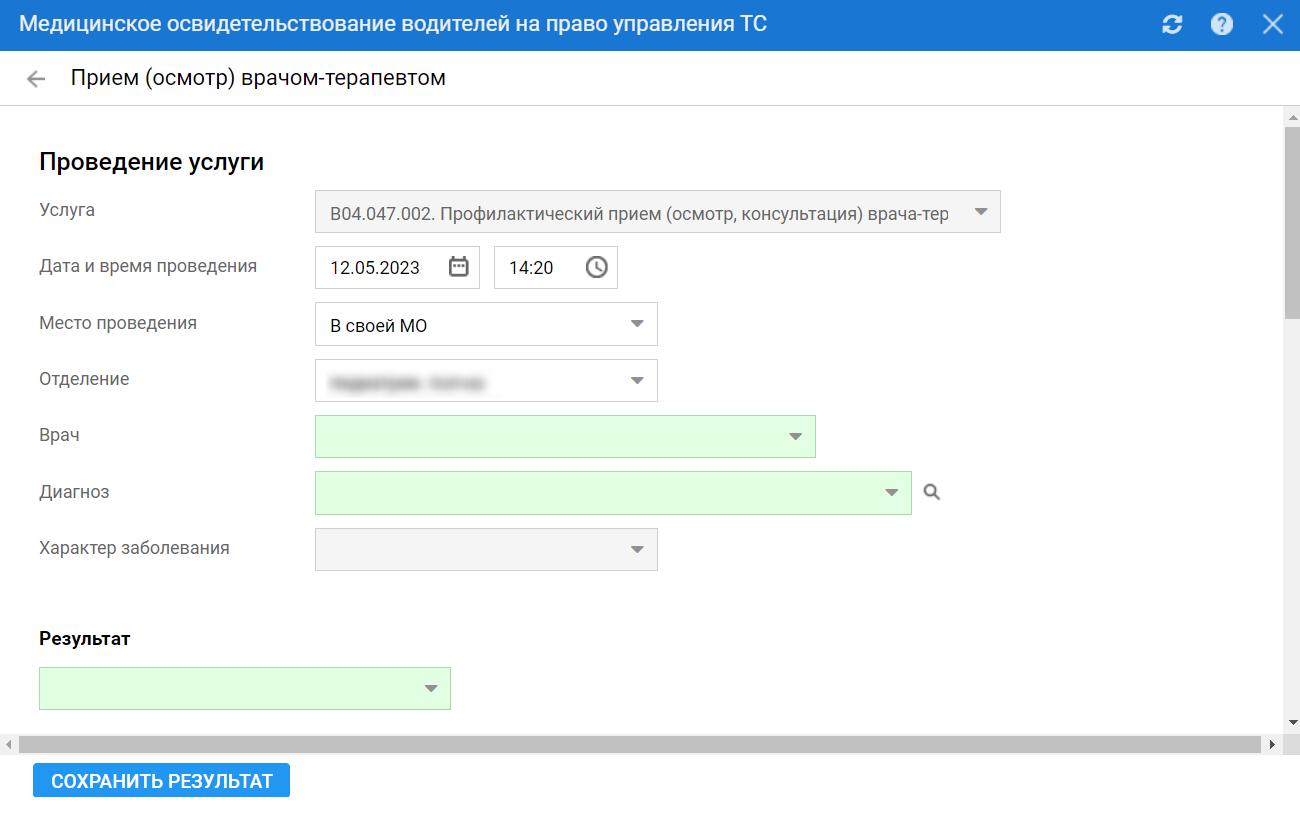Click the refresh icon in title bar
Image resolution: width=1300 pixels, height=816 pixels.
coord(1172,25)
